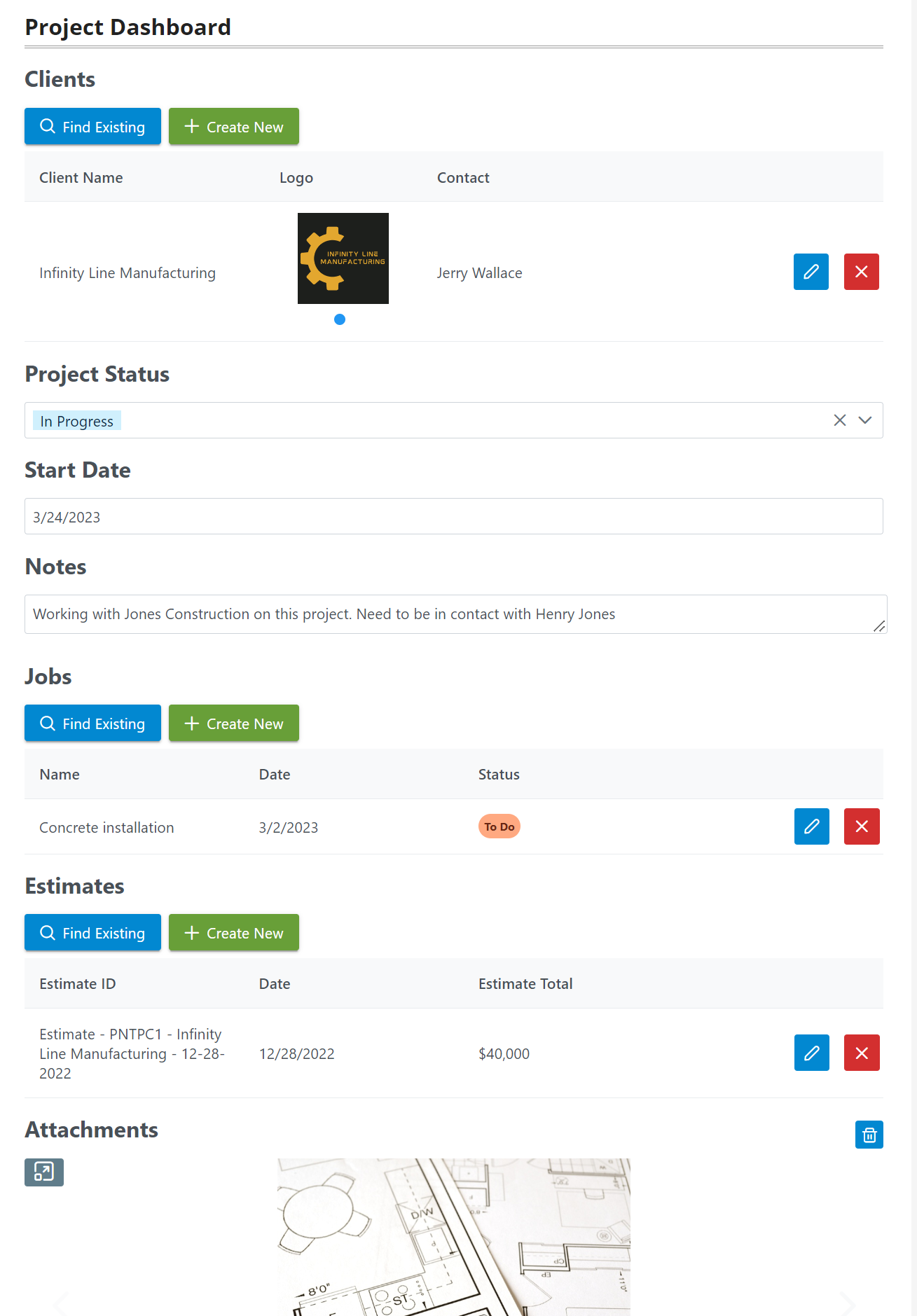
Task: Remove the PNTPC1 estimate row
Action: click(862, 1053)
